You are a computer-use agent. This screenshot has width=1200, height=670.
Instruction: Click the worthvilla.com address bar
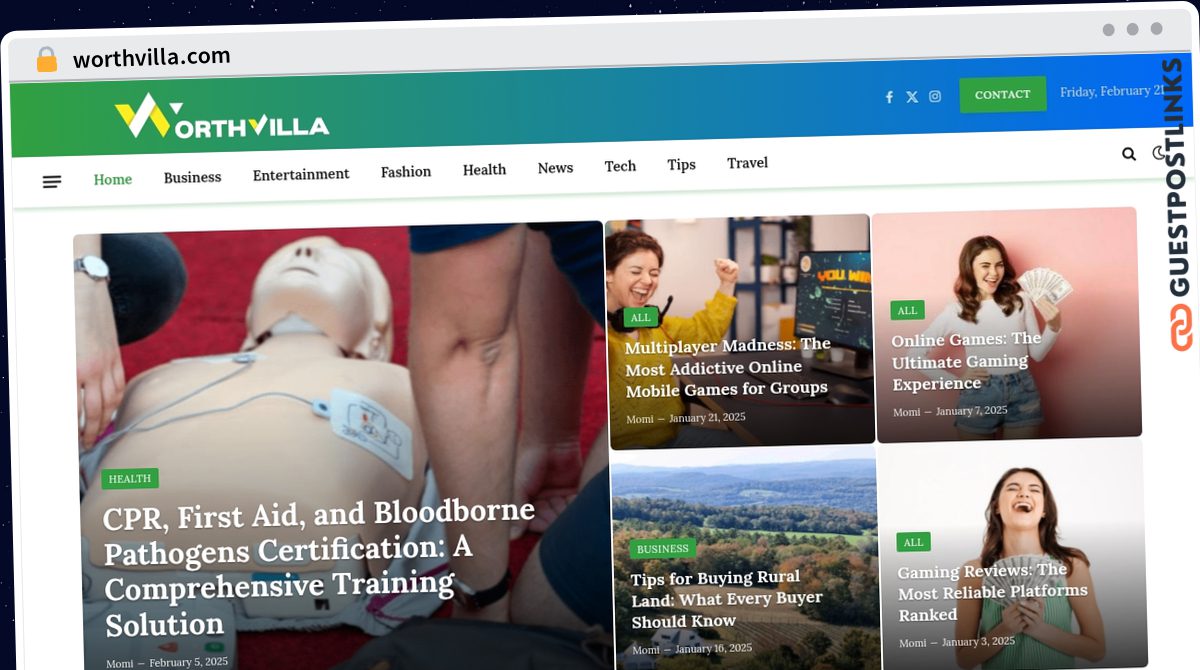click(151, 58)
